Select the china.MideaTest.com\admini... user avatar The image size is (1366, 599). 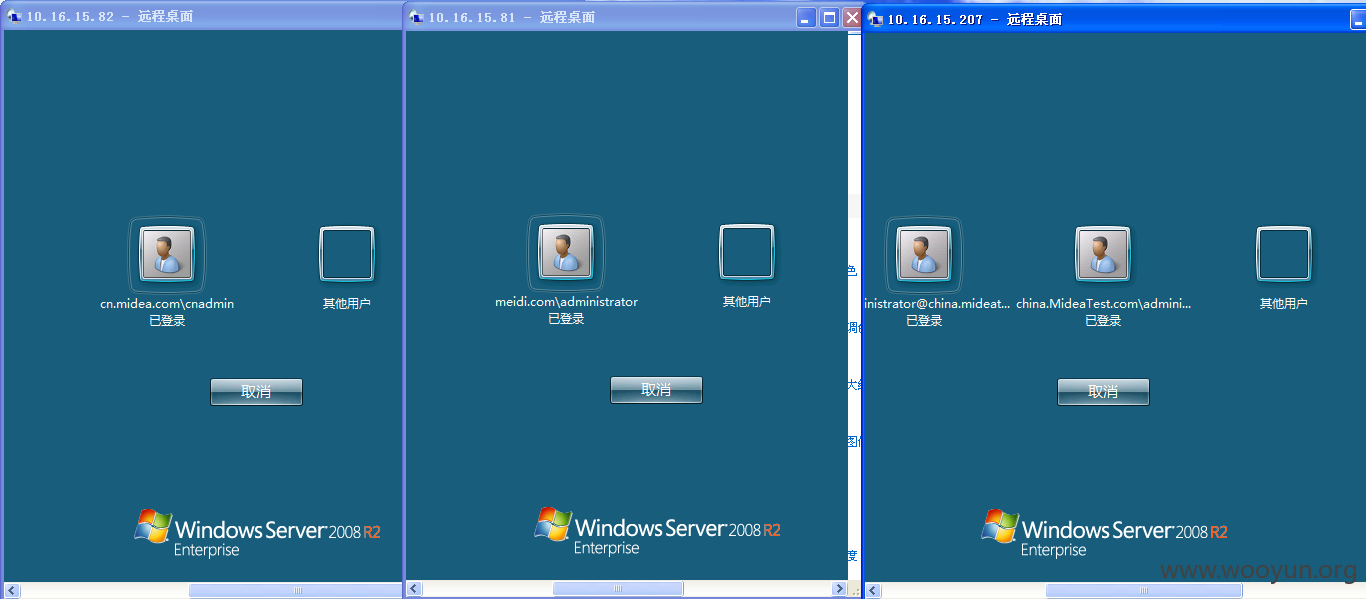[1103, 252]
